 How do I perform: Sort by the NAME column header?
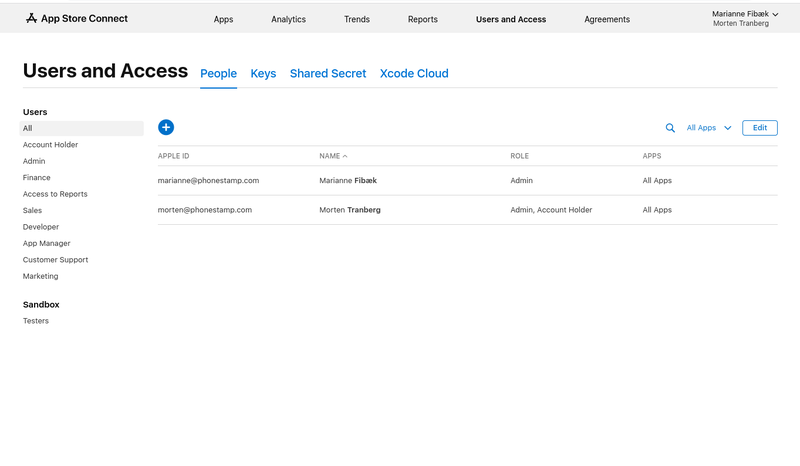coord(333,156)
